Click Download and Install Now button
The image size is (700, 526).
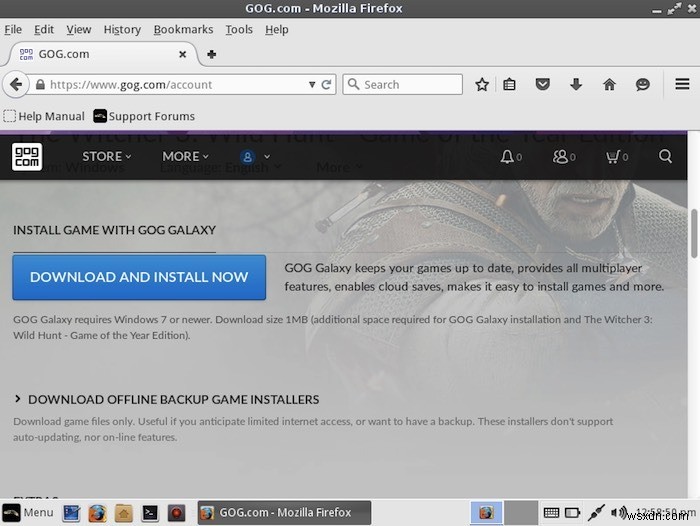(139, 277)
